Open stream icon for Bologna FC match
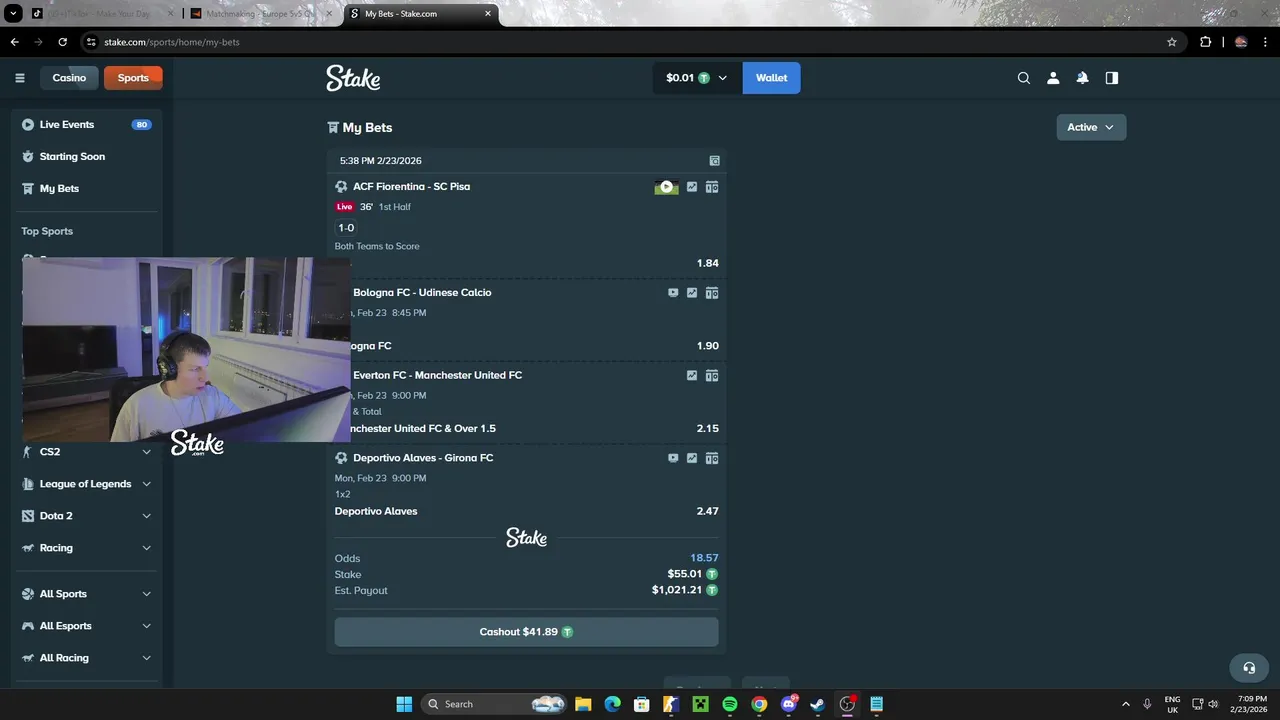1280x720 pixels. click(673, 293)
